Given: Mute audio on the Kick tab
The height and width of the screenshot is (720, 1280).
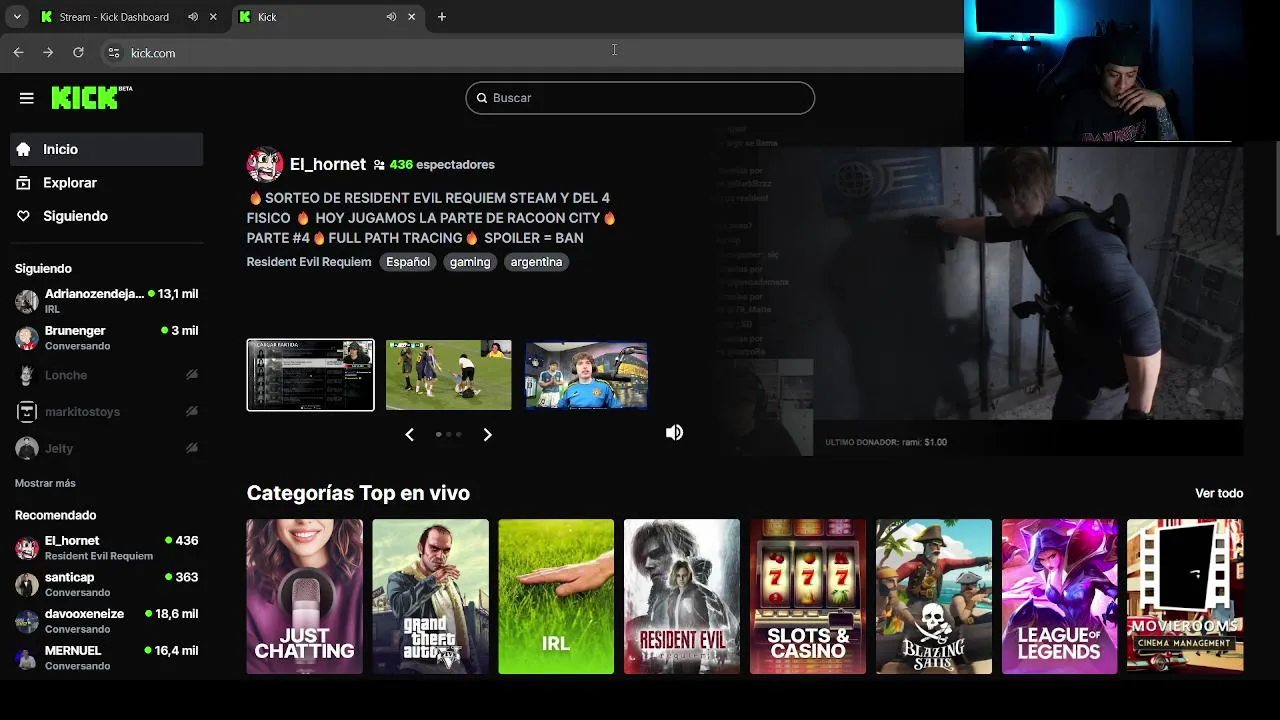Looking at the screenshot, I should (x=391, y=17).
